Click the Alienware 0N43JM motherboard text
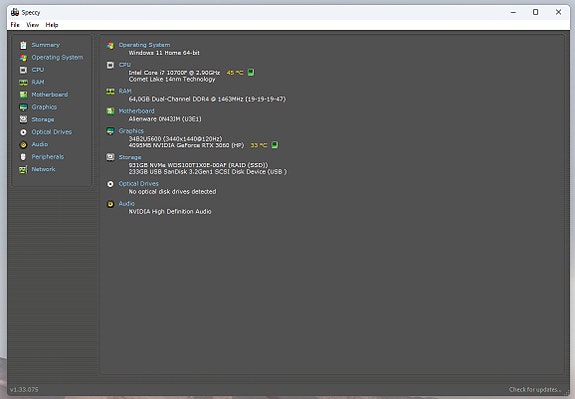575x399 pixels. click(x=165, y=119)
